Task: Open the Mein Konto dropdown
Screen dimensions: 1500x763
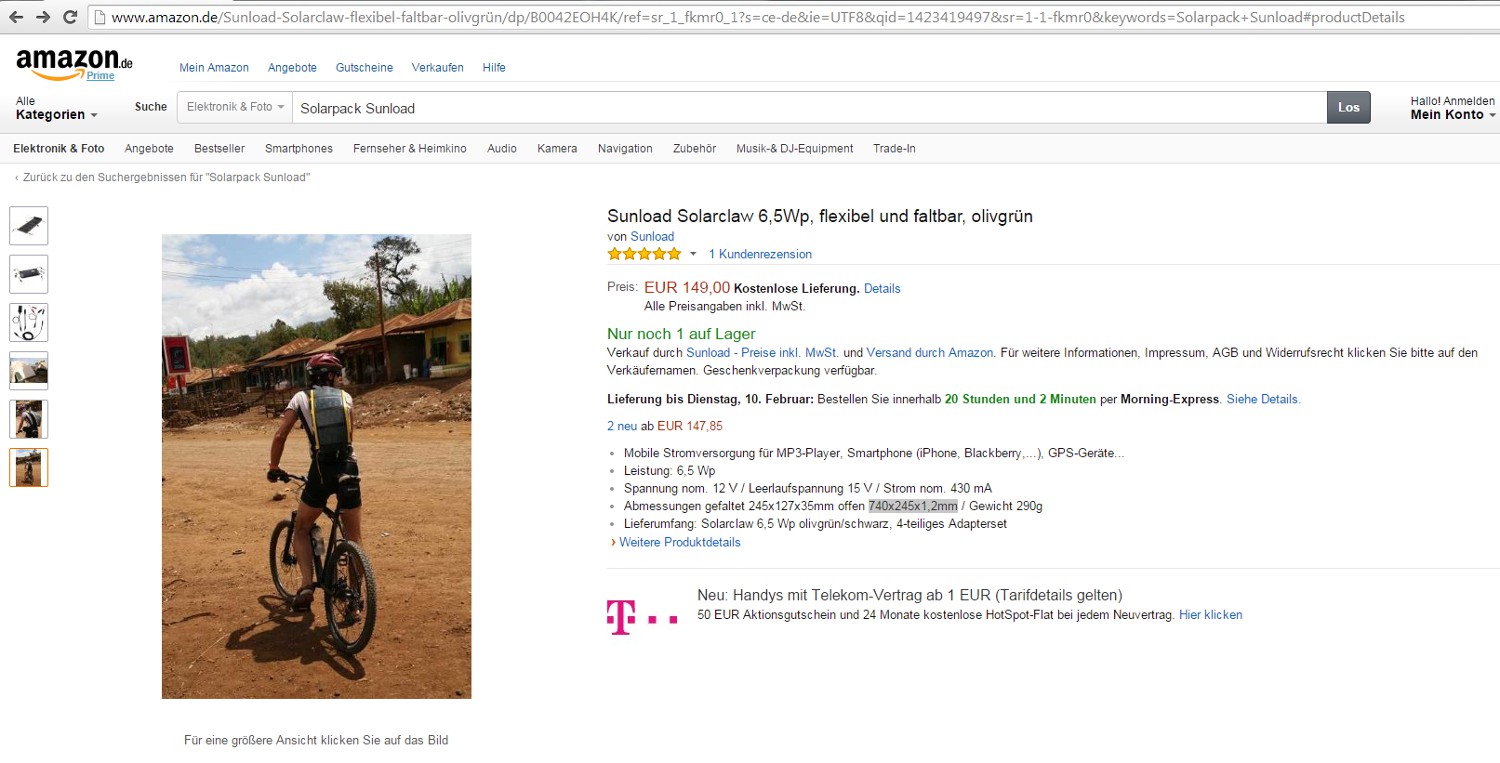Action: [x=1452, y=114]
